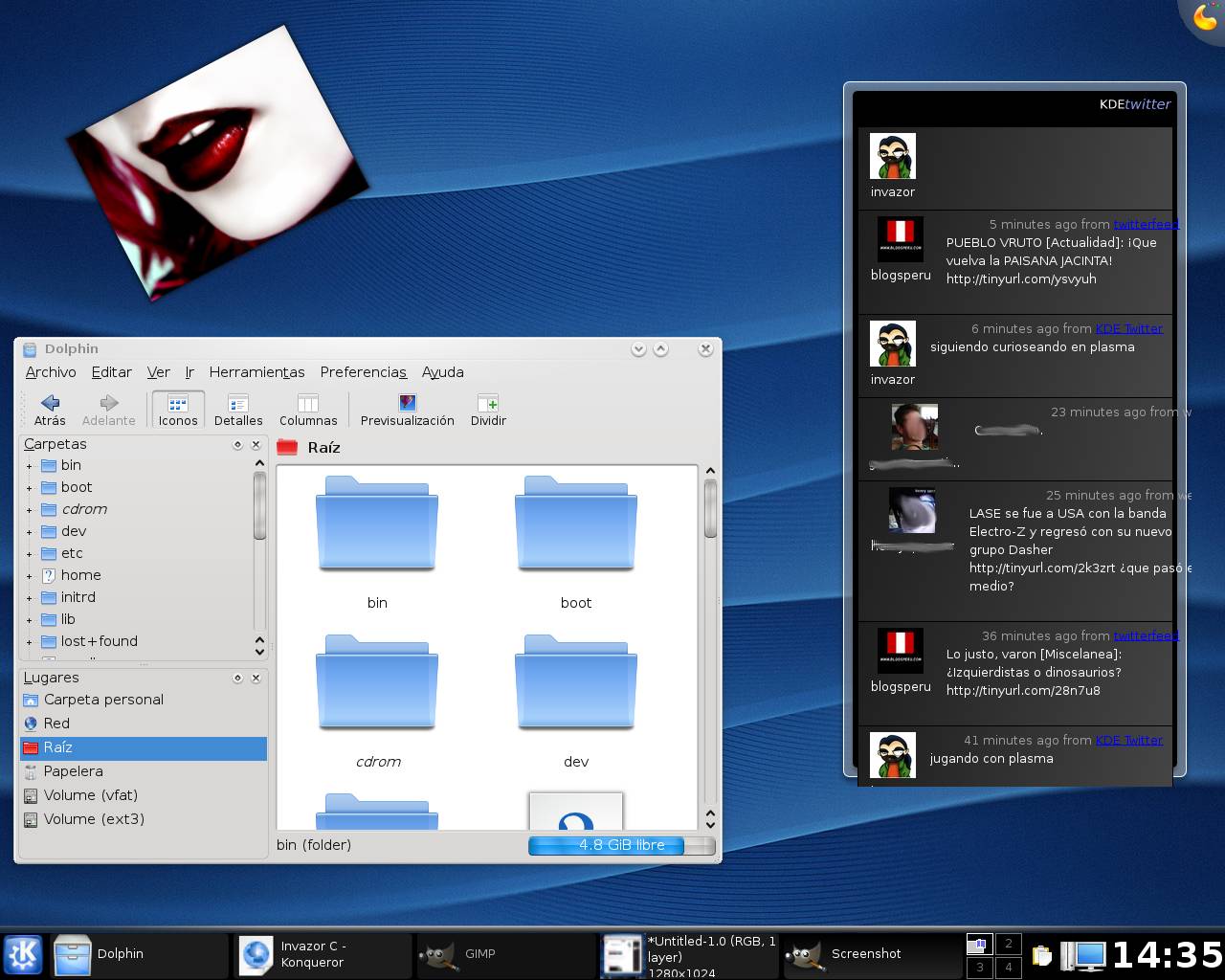Screen dimensions: 1225x980
Task: Select cdrom in the Carpetas tree
Action: point(84,509)
